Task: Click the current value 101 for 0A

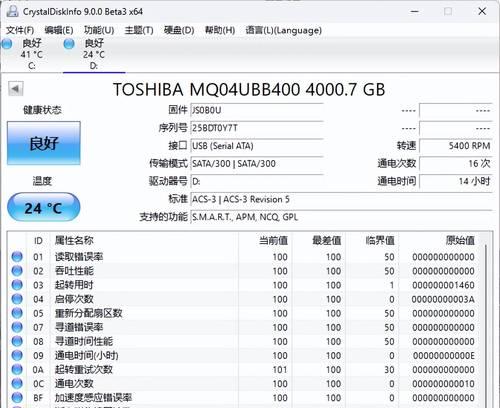Action: pyautogui.click(x=280, y=370)
